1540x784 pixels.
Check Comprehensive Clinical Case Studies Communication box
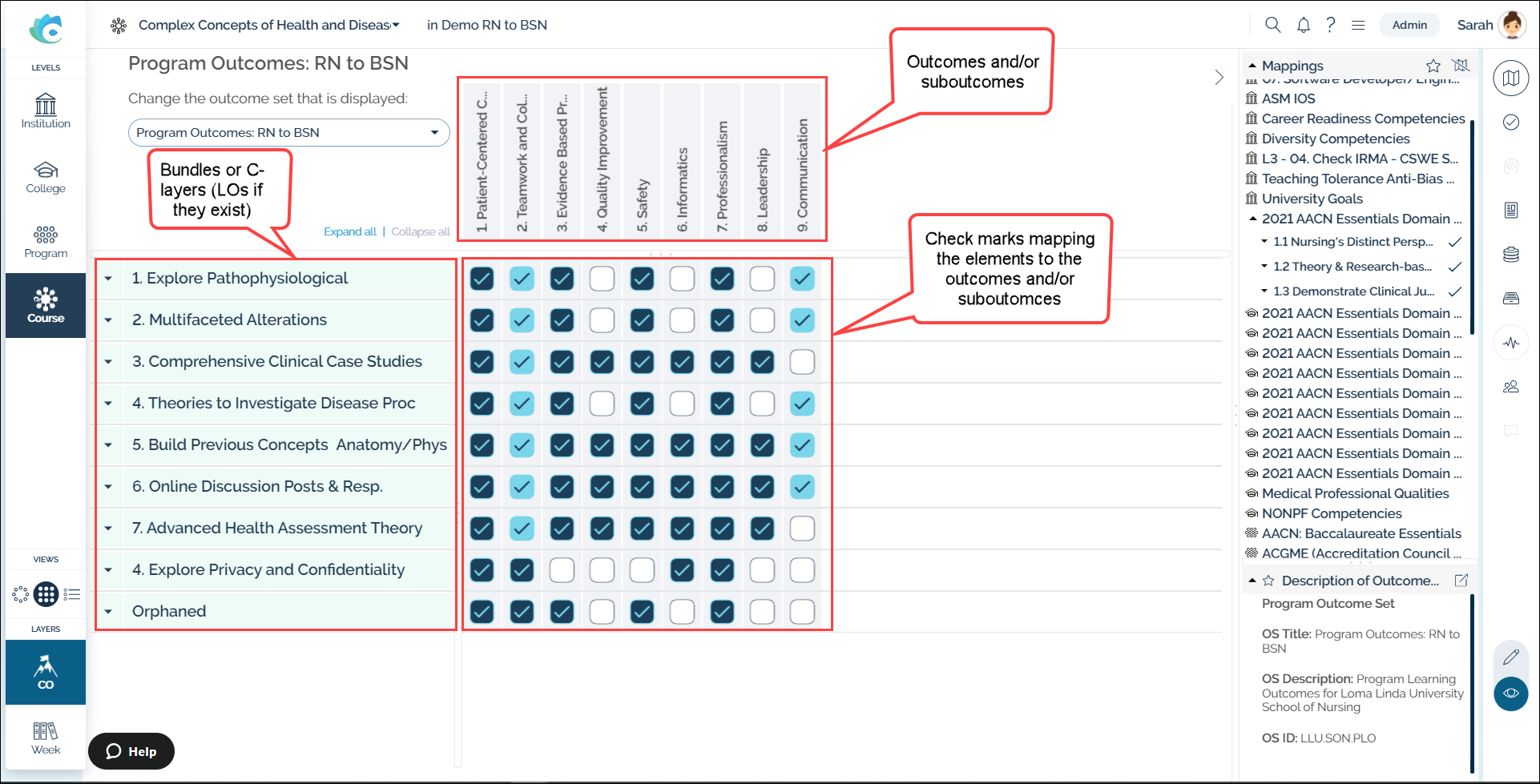coord(802,362)
